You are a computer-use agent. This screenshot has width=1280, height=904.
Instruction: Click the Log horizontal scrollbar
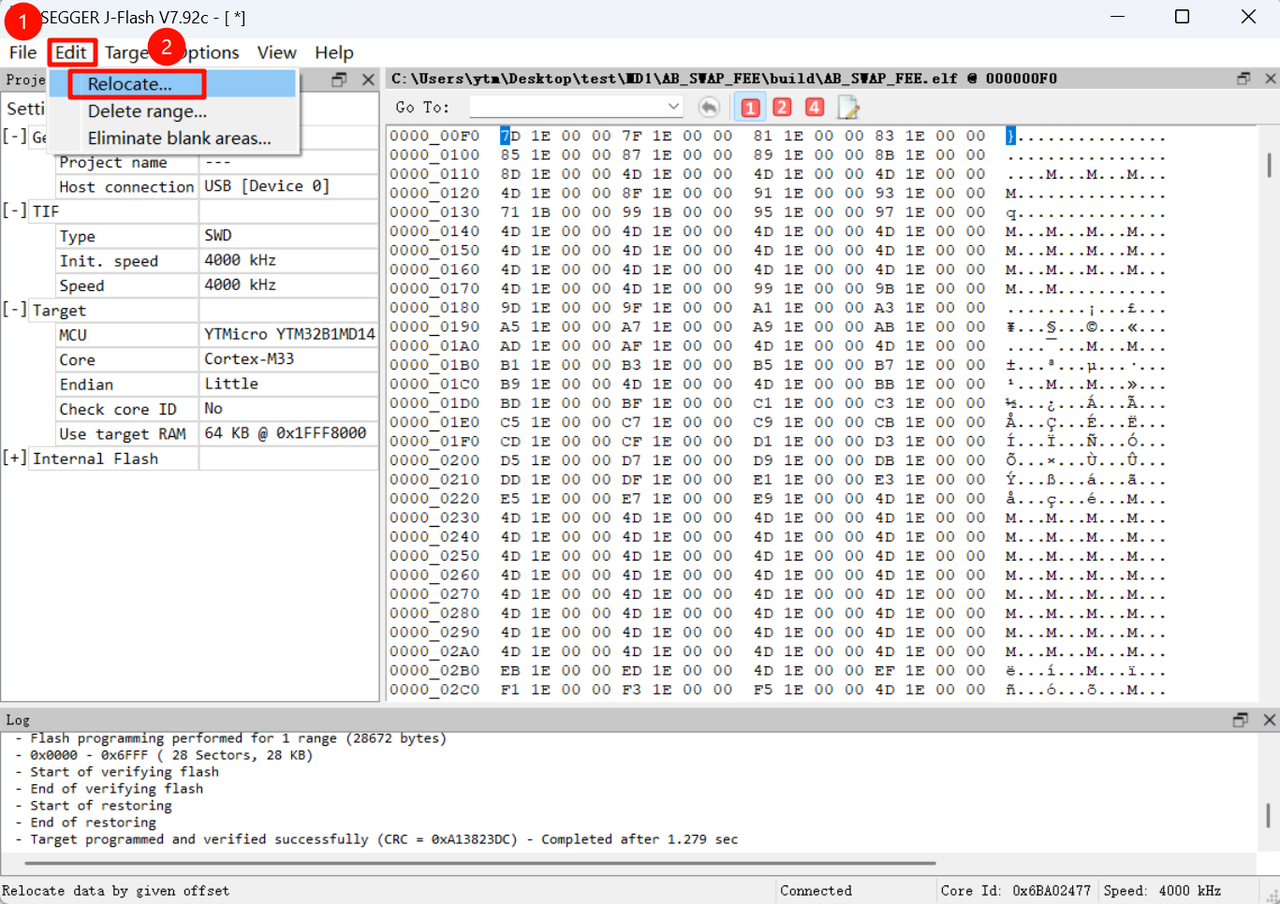point(482,862)
